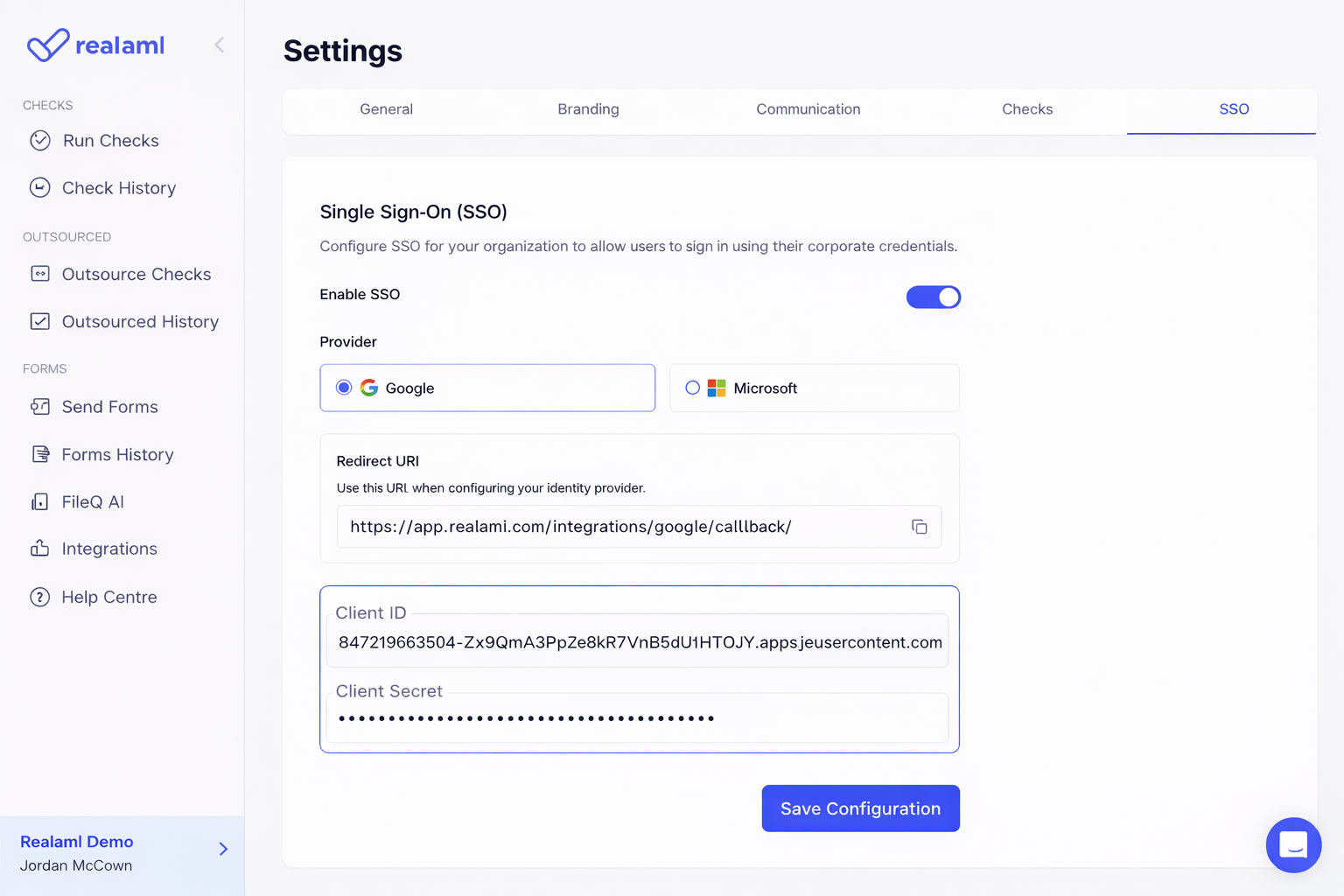
Task: Click the realaml logo
Action: 96,45
